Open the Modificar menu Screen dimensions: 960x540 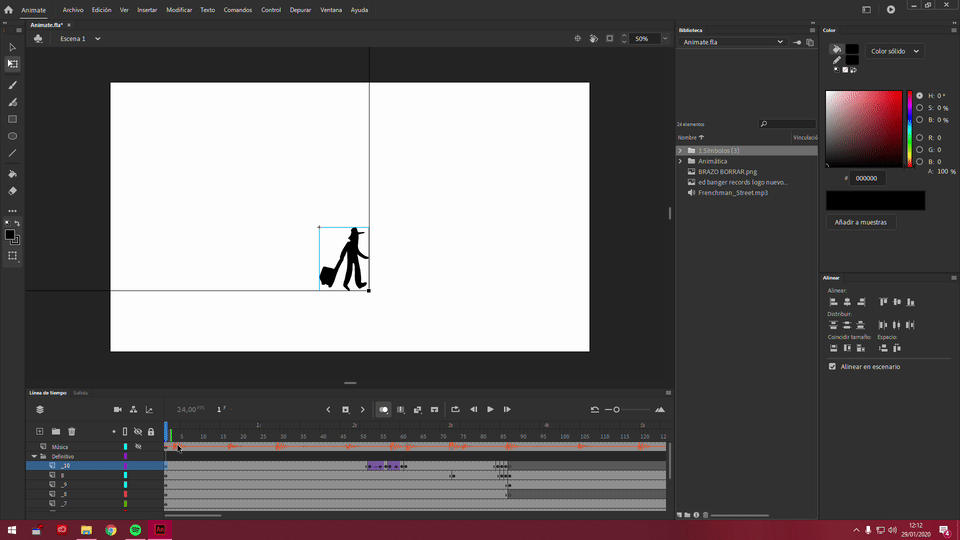coord(179,10)
